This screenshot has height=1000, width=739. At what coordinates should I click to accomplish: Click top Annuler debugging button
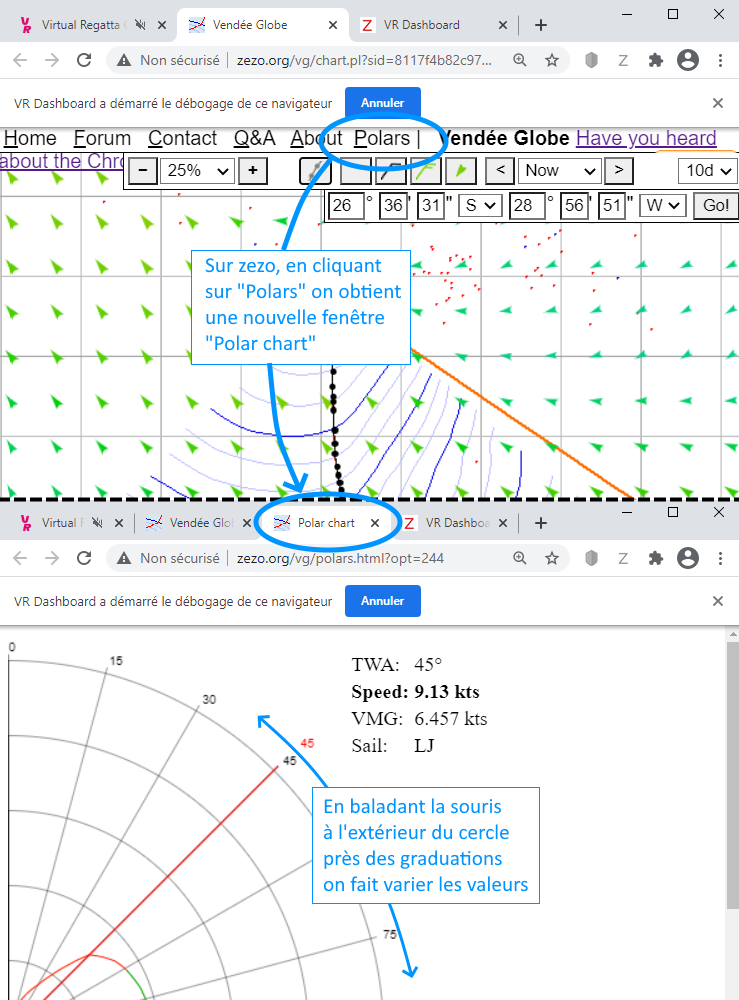(x=383, y=103)
